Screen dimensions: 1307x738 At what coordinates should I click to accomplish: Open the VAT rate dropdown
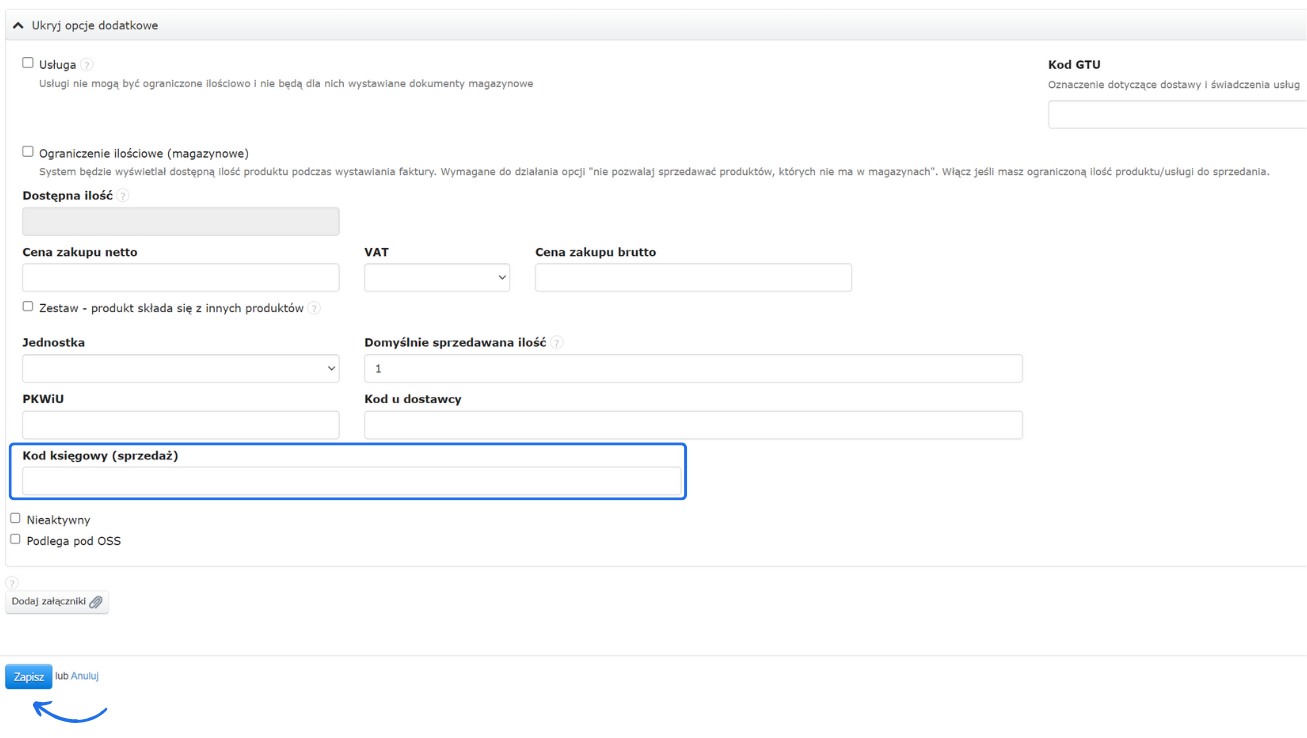point(437,278)
